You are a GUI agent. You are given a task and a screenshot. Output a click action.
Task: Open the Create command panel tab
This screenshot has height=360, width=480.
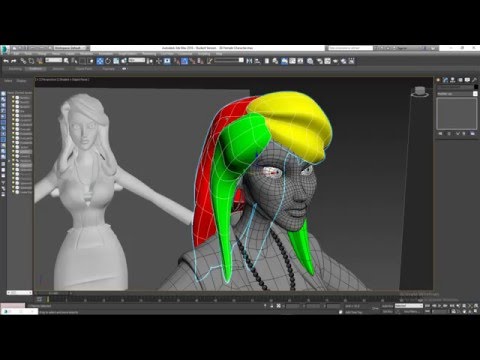click(x=438, y=80)
